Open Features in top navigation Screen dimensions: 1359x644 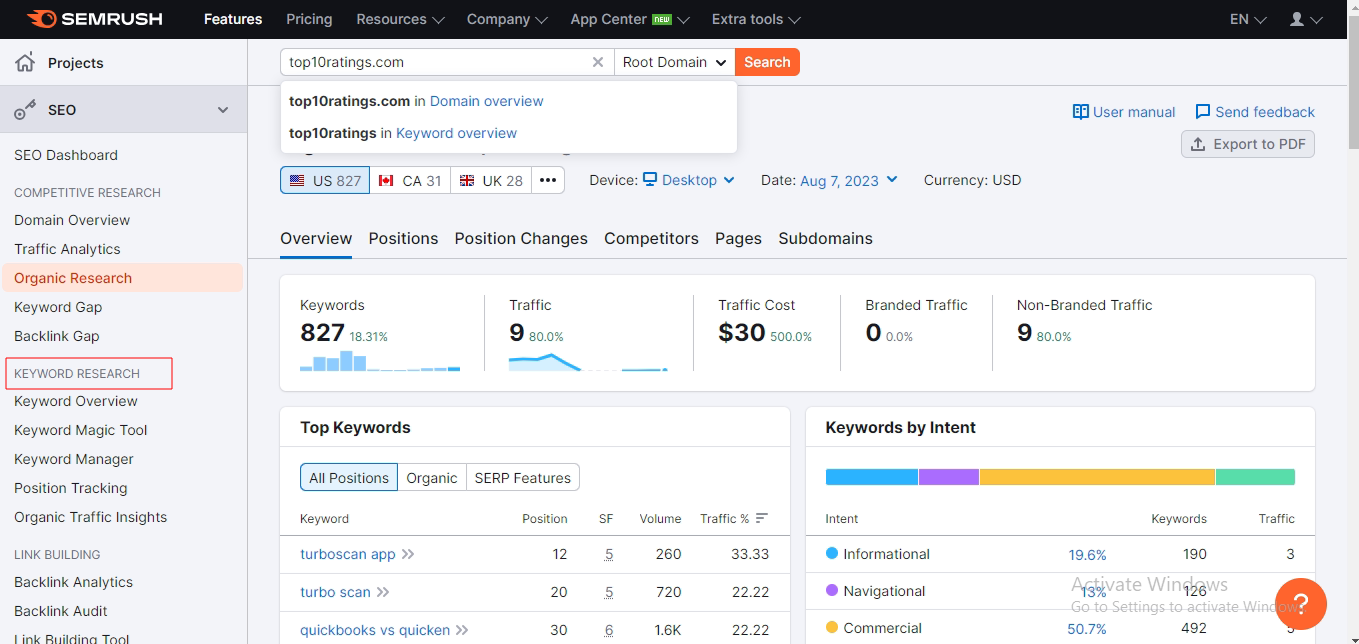coord(233,19)
